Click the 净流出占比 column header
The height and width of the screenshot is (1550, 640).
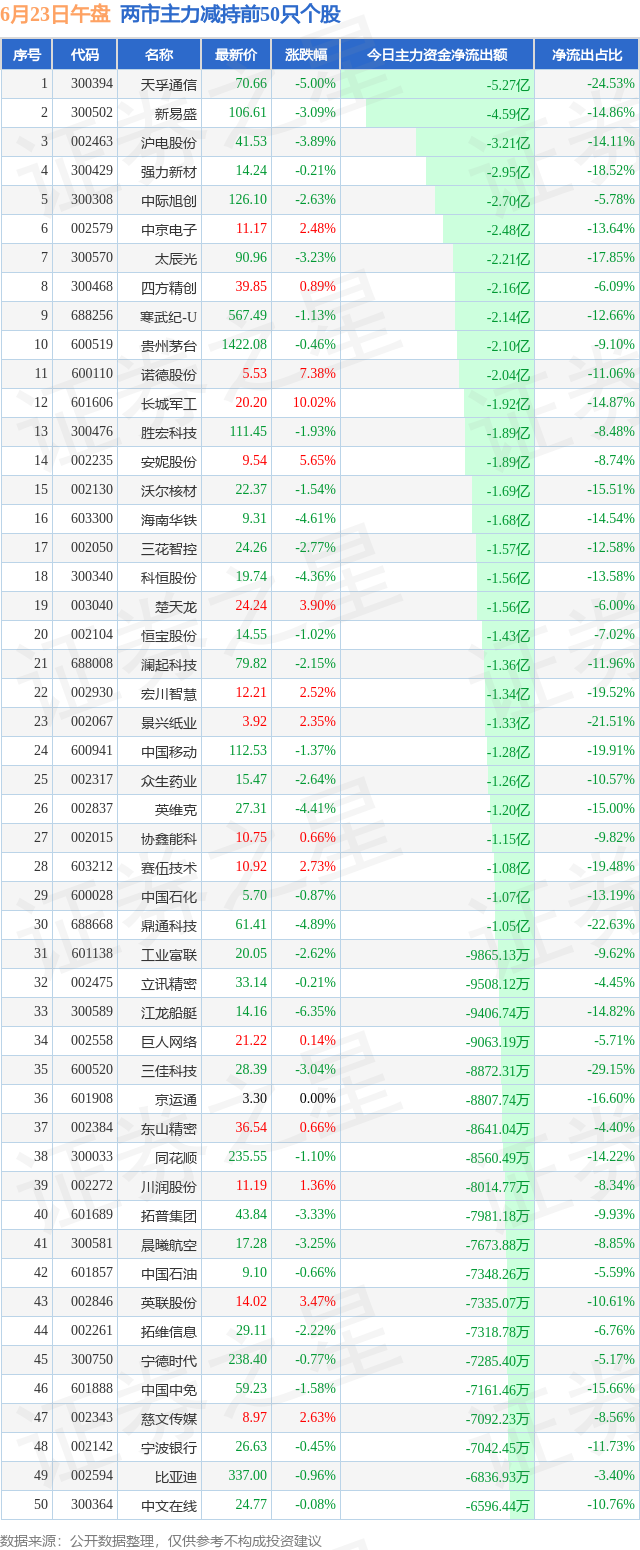click(587, 55)
